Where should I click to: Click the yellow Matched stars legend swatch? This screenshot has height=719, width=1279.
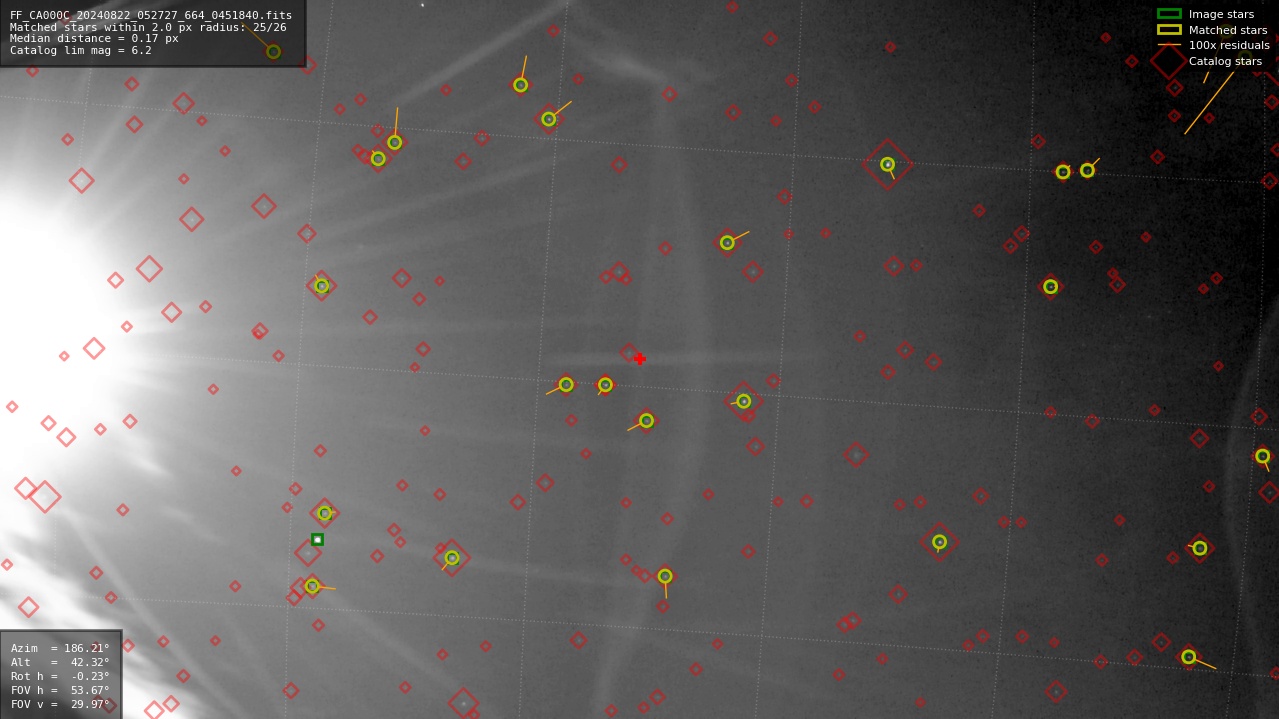point(1169,30)
